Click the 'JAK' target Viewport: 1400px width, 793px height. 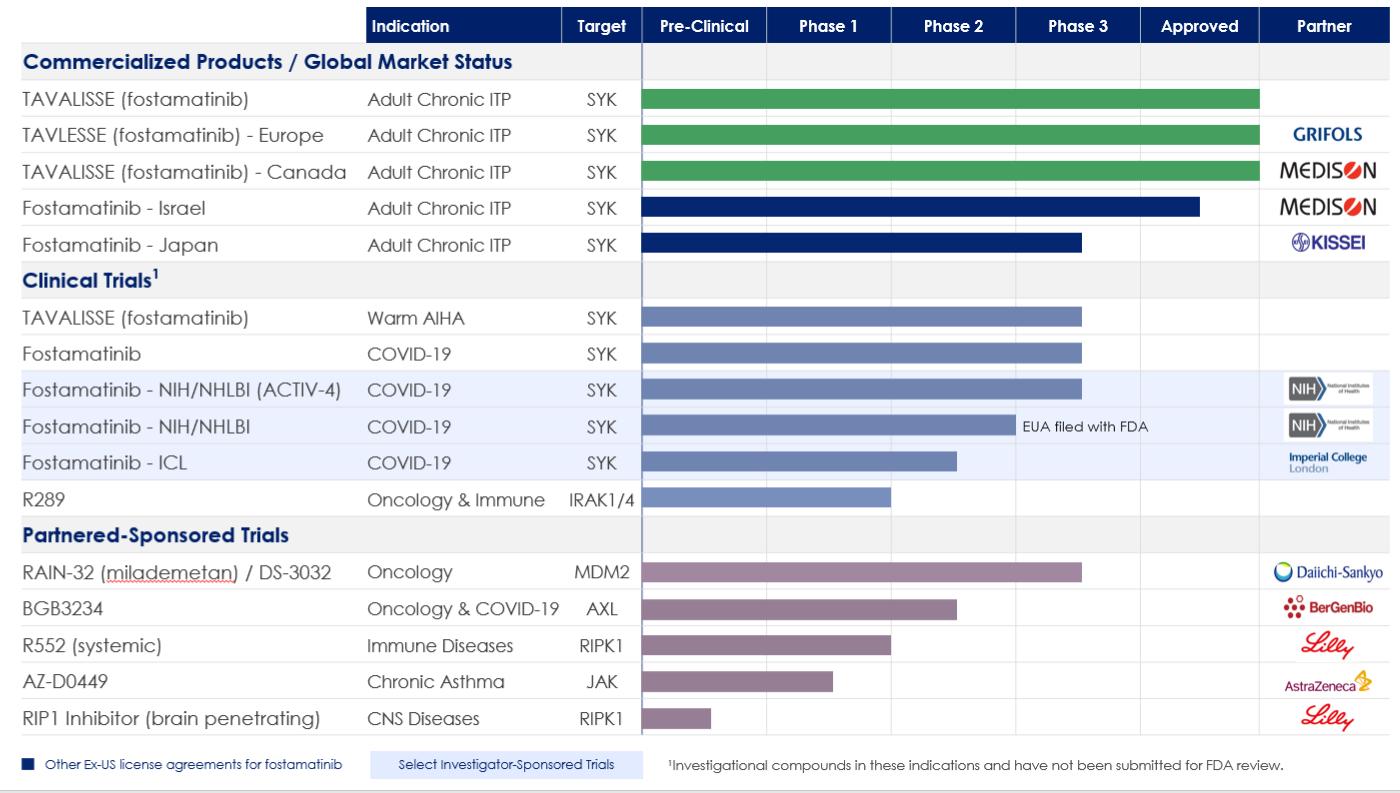tap(602, 682)
